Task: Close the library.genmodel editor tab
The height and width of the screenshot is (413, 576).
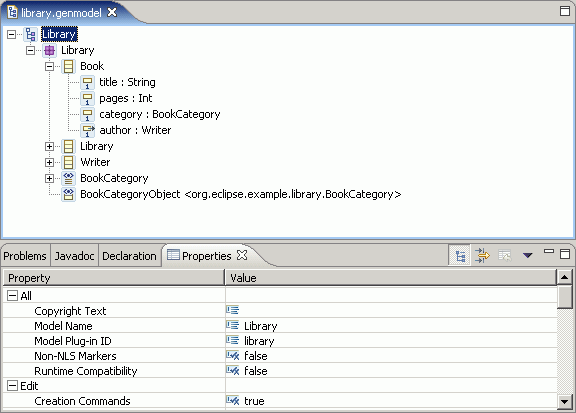Action: [112, 12]
